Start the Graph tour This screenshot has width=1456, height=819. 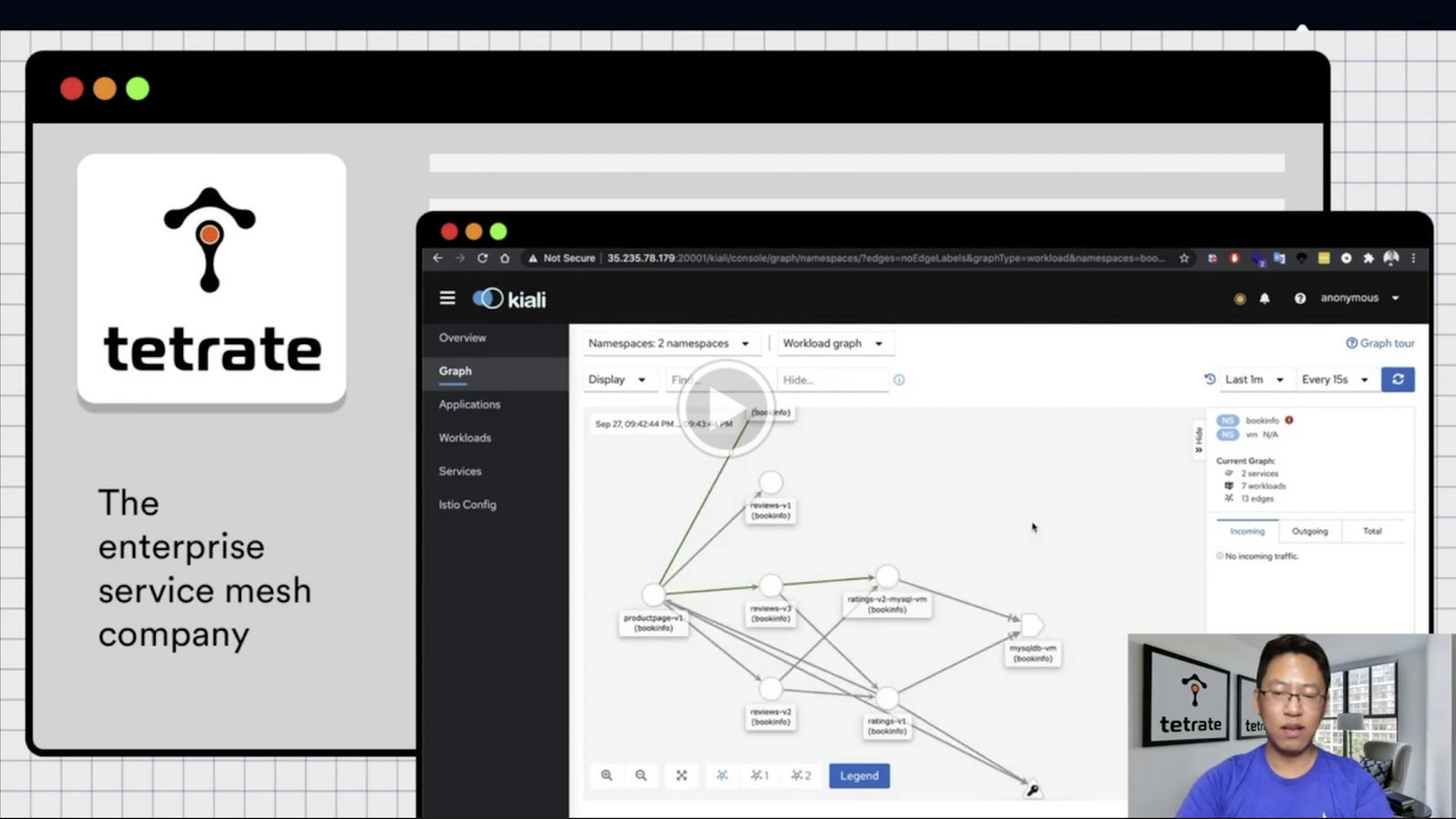1380,343
